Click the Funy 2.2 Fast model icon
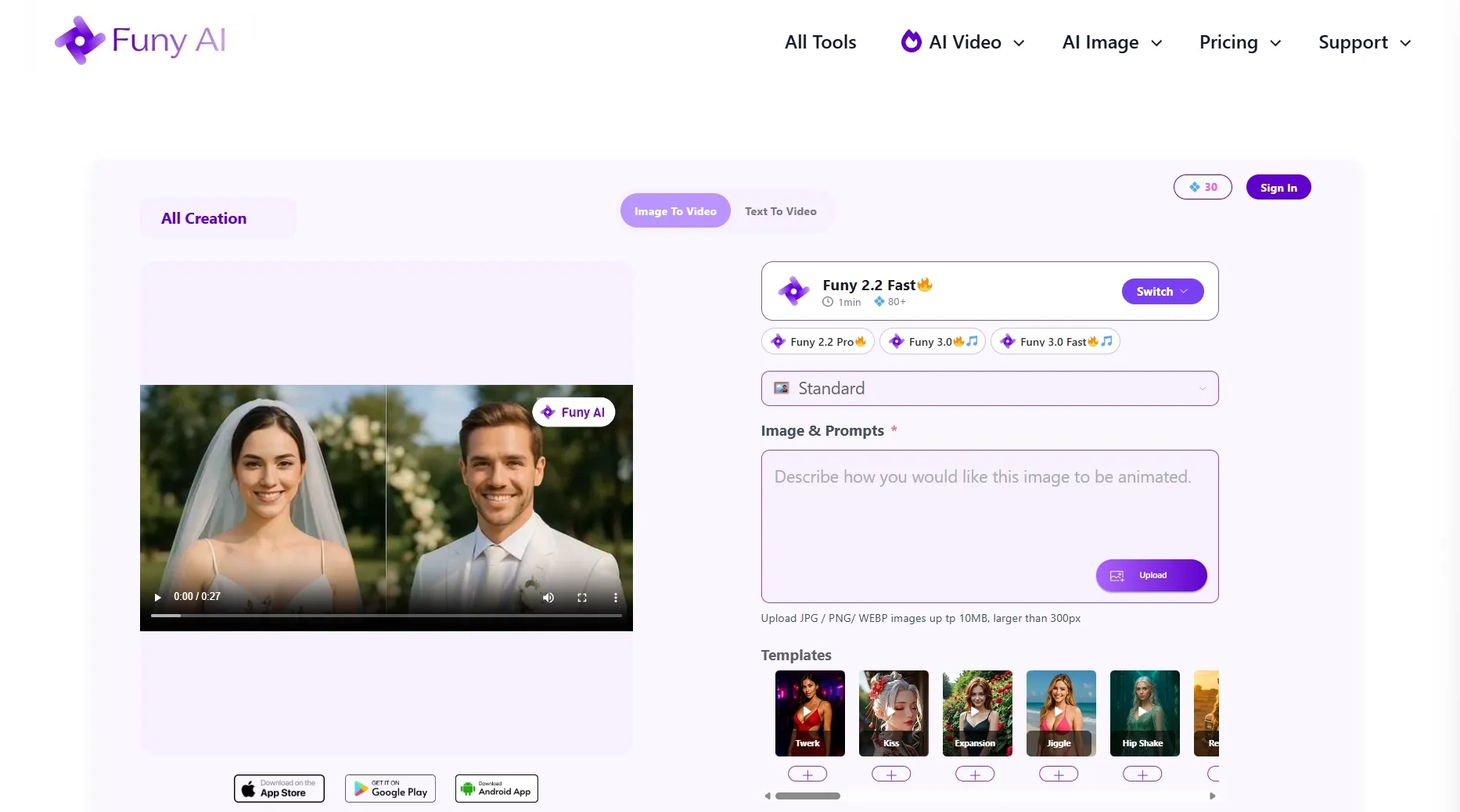This screenshot has height=812, width=1460. point(793,291)
